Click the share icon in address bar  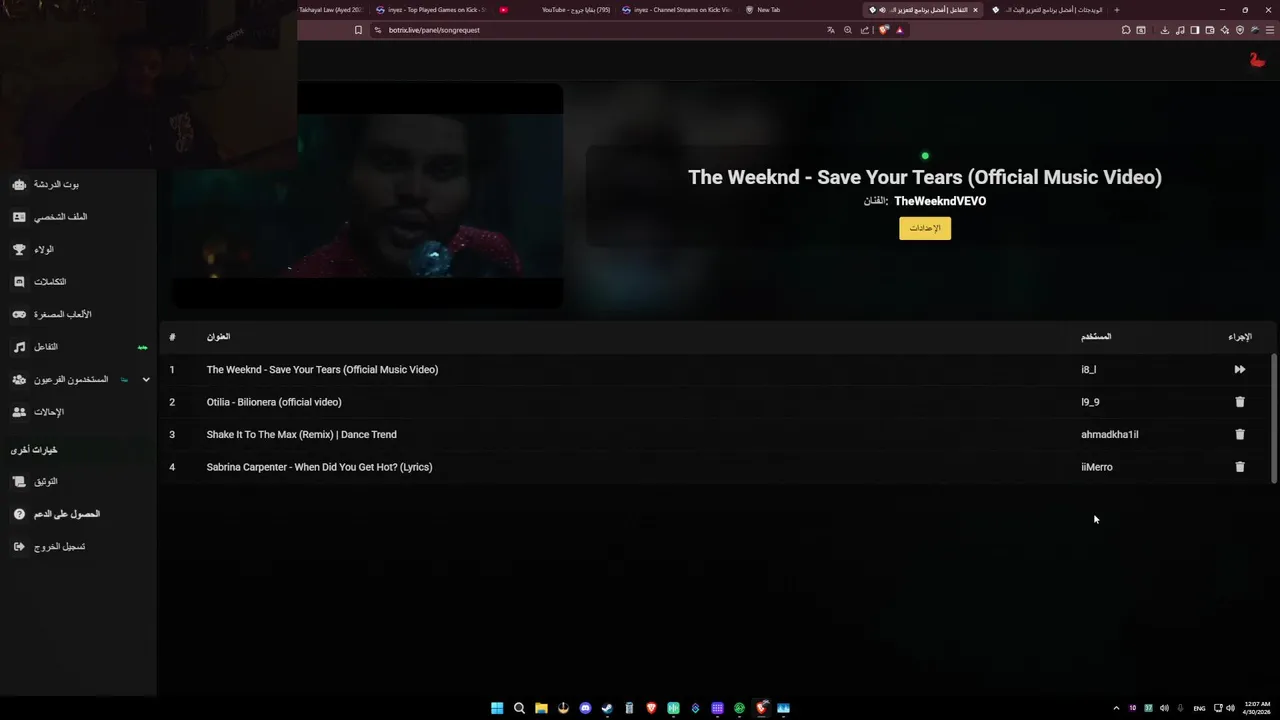click(865, 30)
